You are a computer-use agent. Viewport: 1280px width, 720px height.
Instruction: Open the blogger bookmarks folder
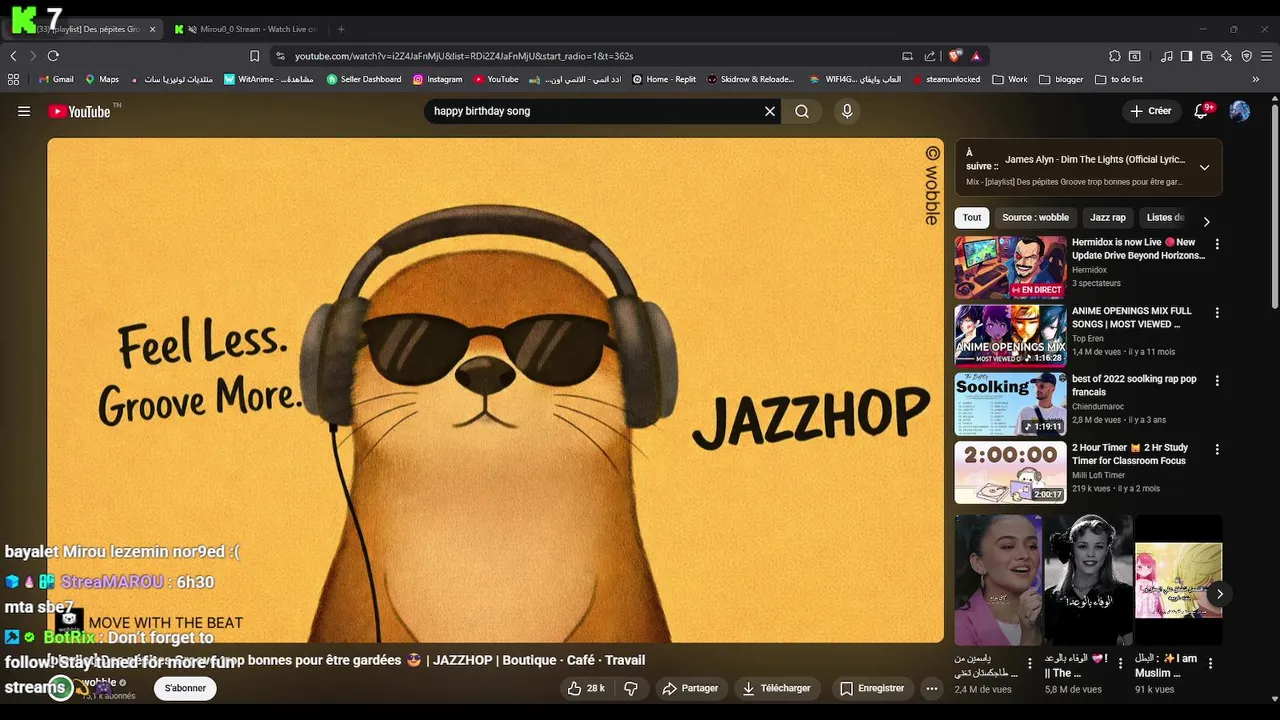[x=1061, y=79]
